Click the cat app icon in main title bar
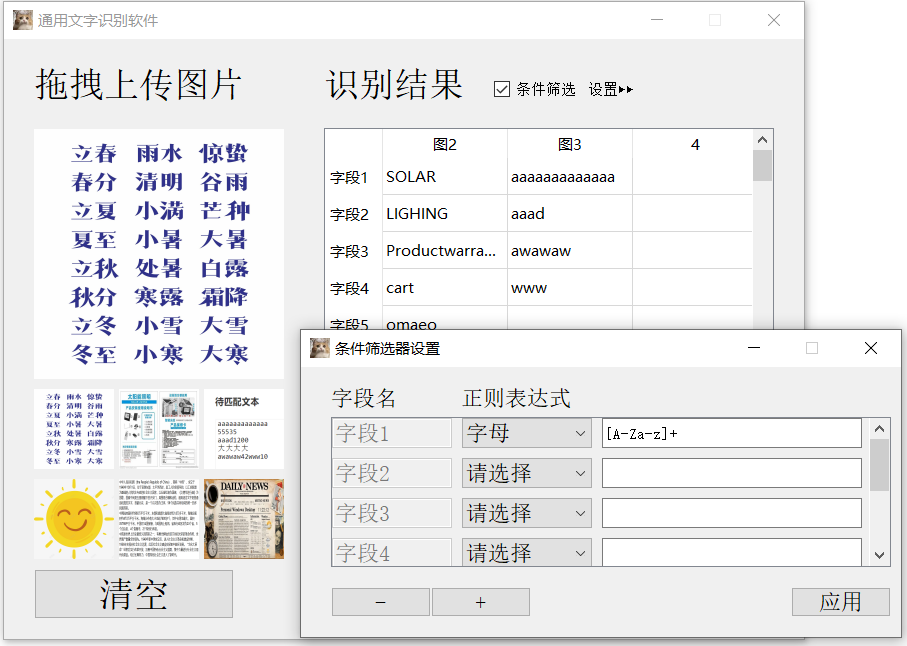 point(22,19)
